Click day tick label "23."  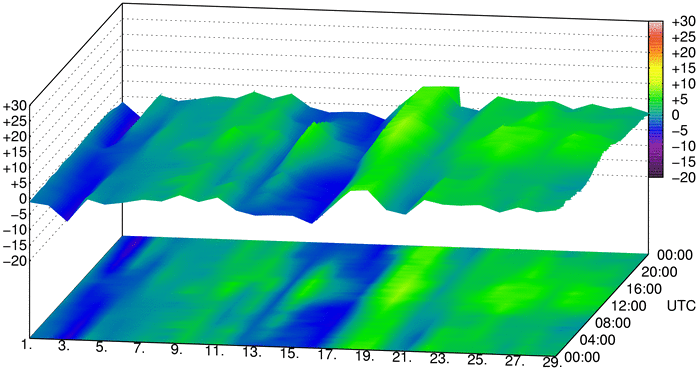click(439, 359)
